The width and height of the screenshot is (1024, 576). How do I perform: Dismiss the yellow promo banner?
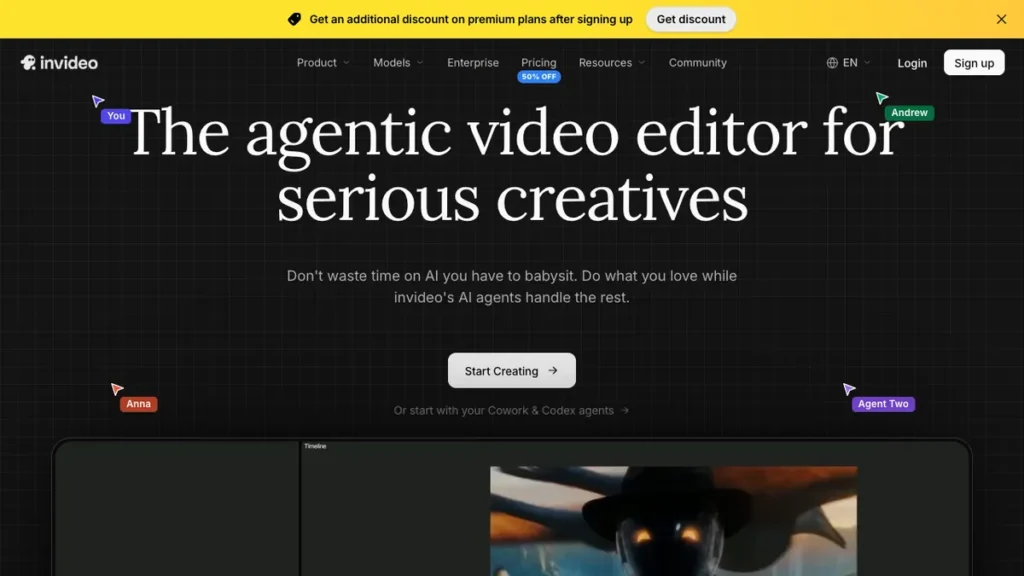1001,19
